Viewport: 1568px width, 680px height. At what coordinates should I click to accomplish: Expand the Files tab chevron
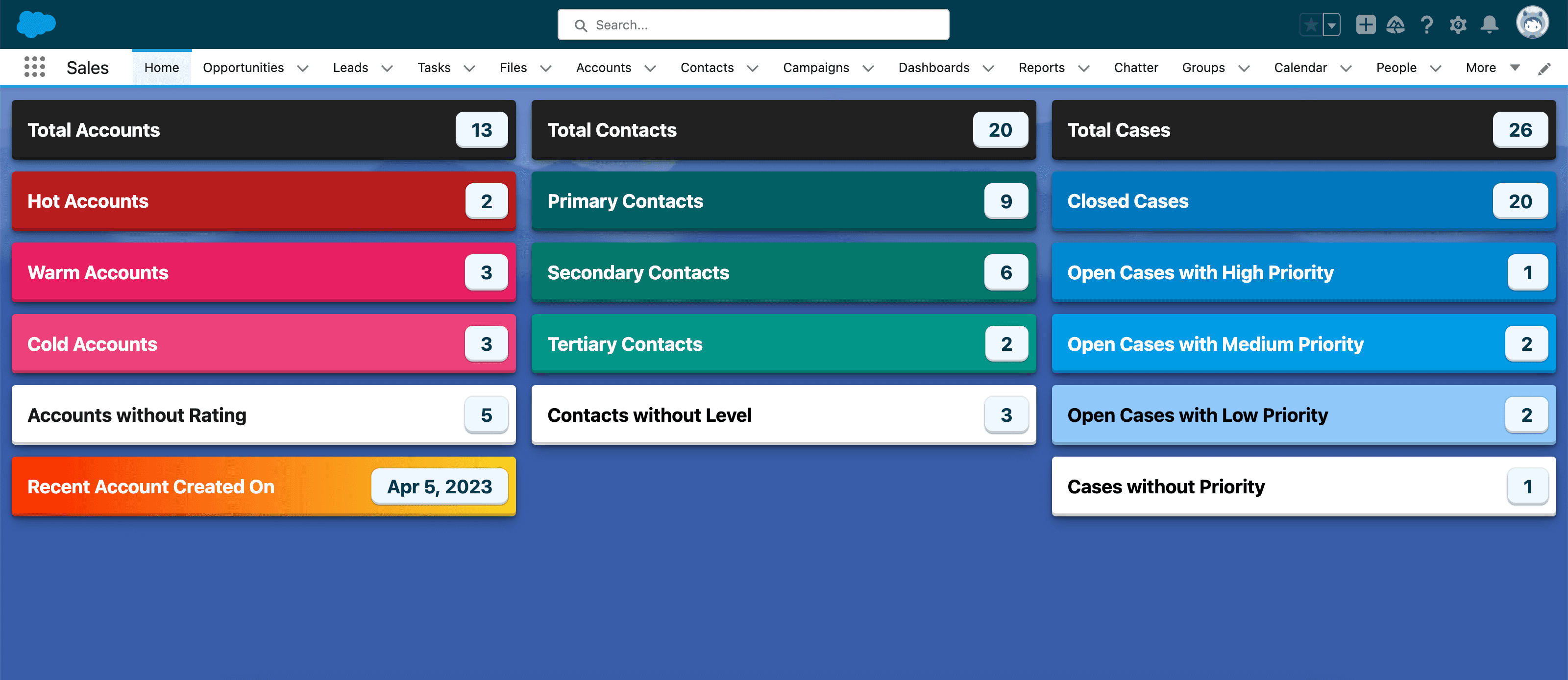(x=546, y=68)
